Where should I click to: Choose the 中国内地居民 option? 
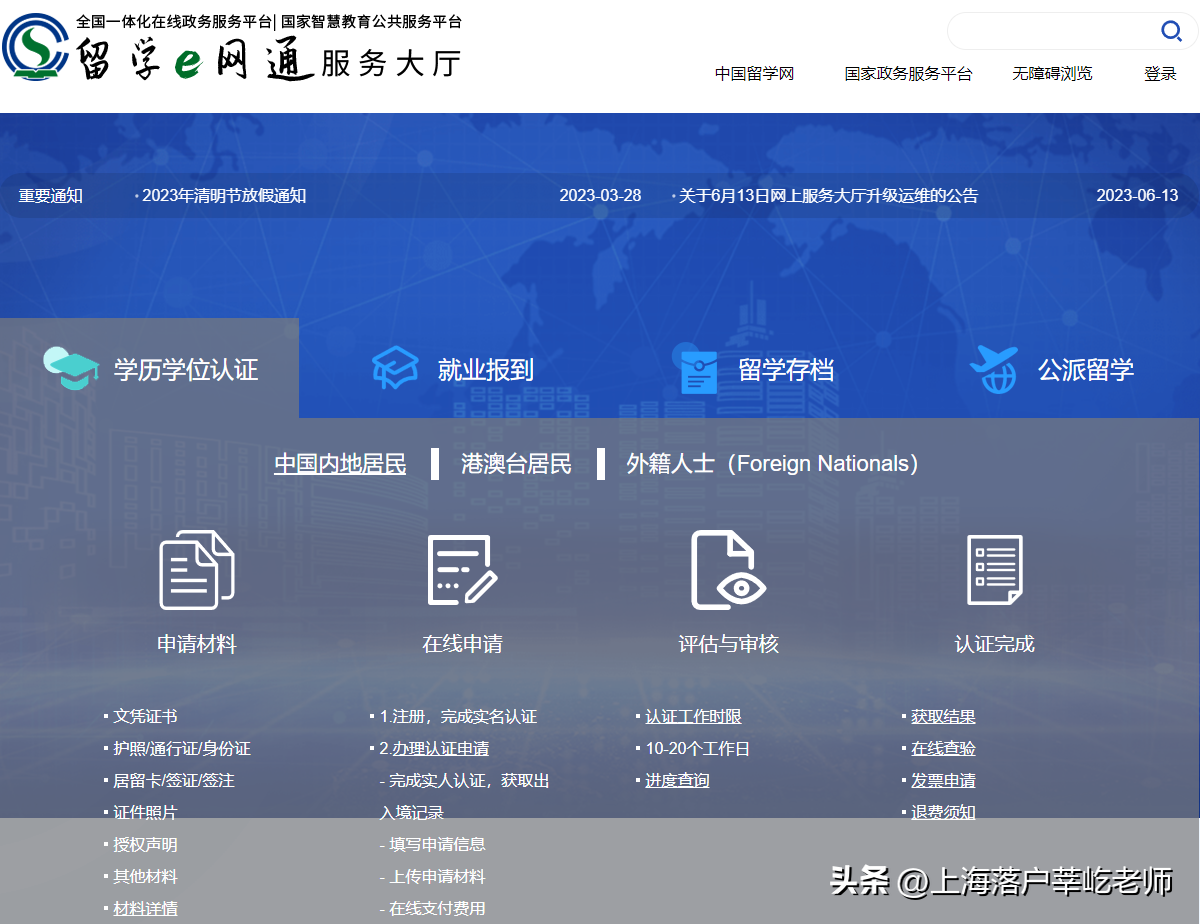point(340,464)
